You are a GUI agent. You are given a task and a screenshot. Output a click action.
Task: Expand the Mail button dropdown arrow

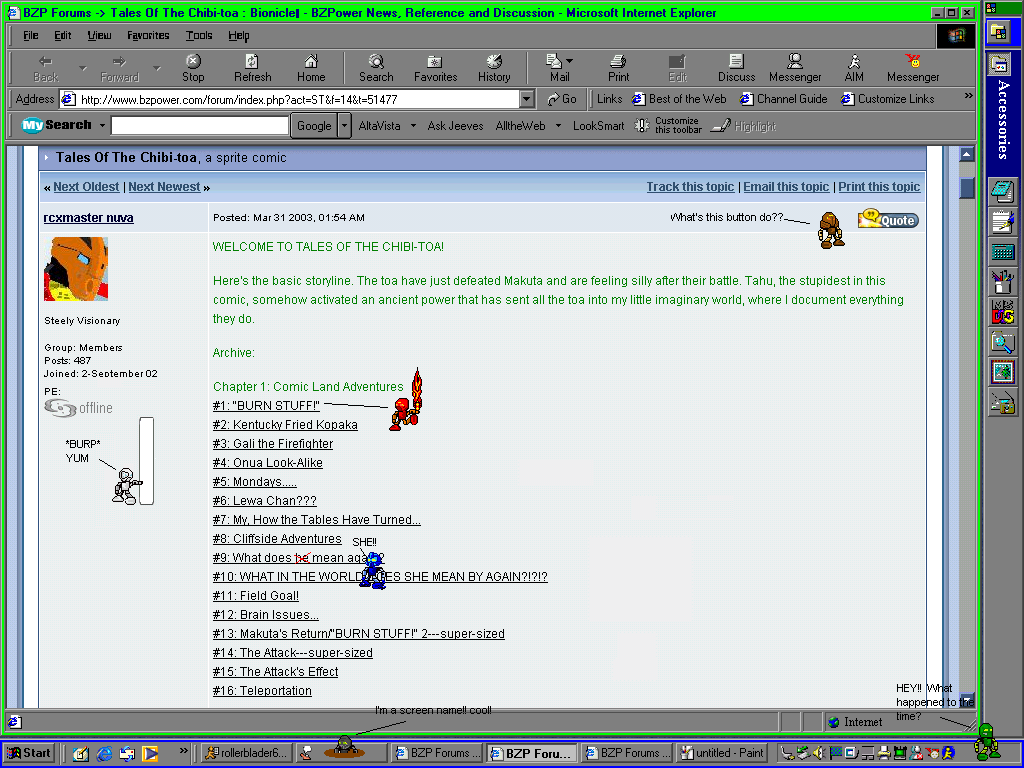point(569,61)
